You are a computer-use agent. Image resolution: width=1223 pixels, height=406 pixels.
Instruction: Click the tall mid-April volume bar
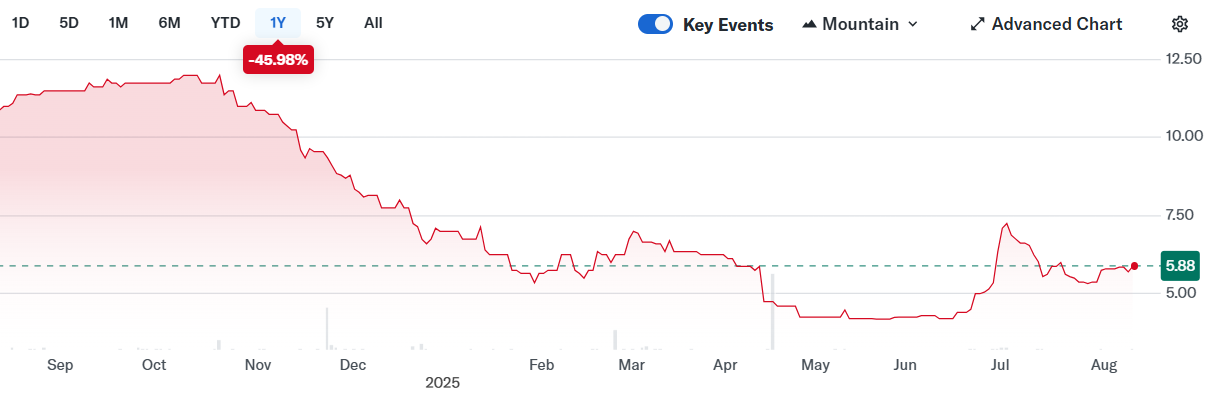tap(772, 320)
